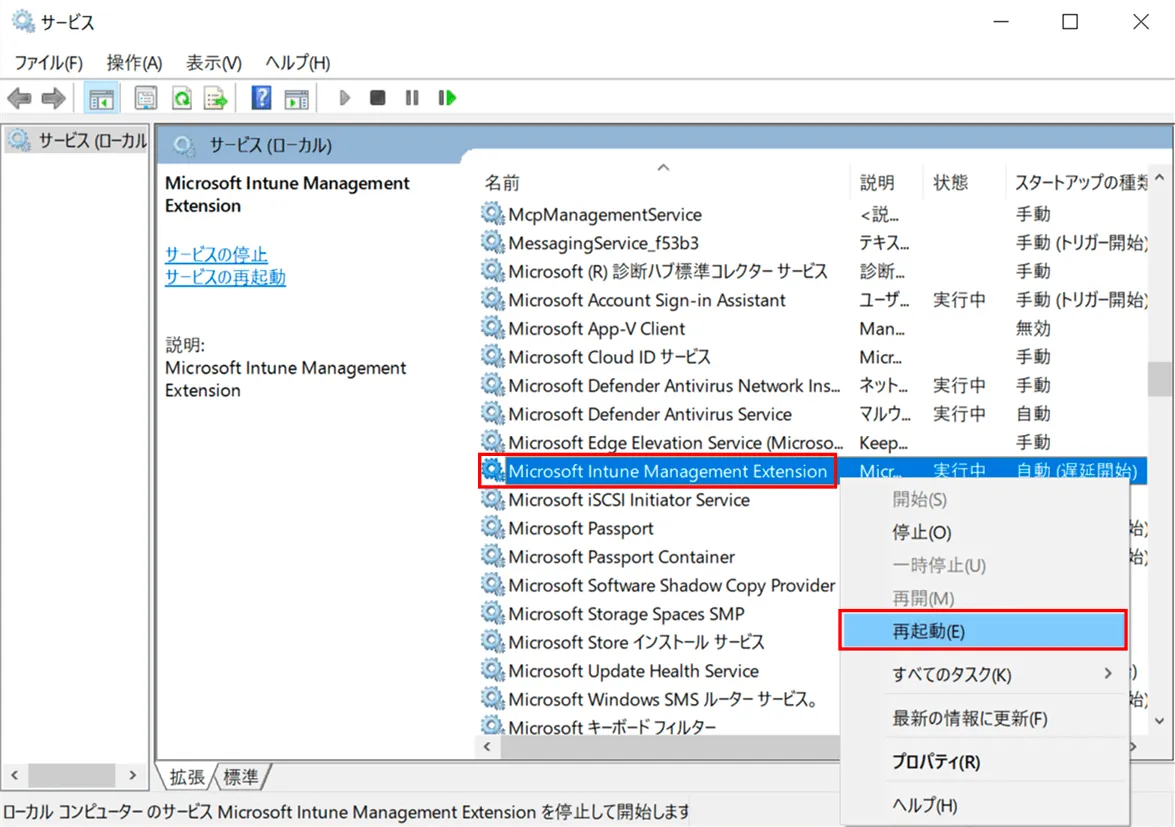Choose 最新の情報に更新(F) in context menu
The height and width of the screenshot is (827, 1175).
click(984, 718)
